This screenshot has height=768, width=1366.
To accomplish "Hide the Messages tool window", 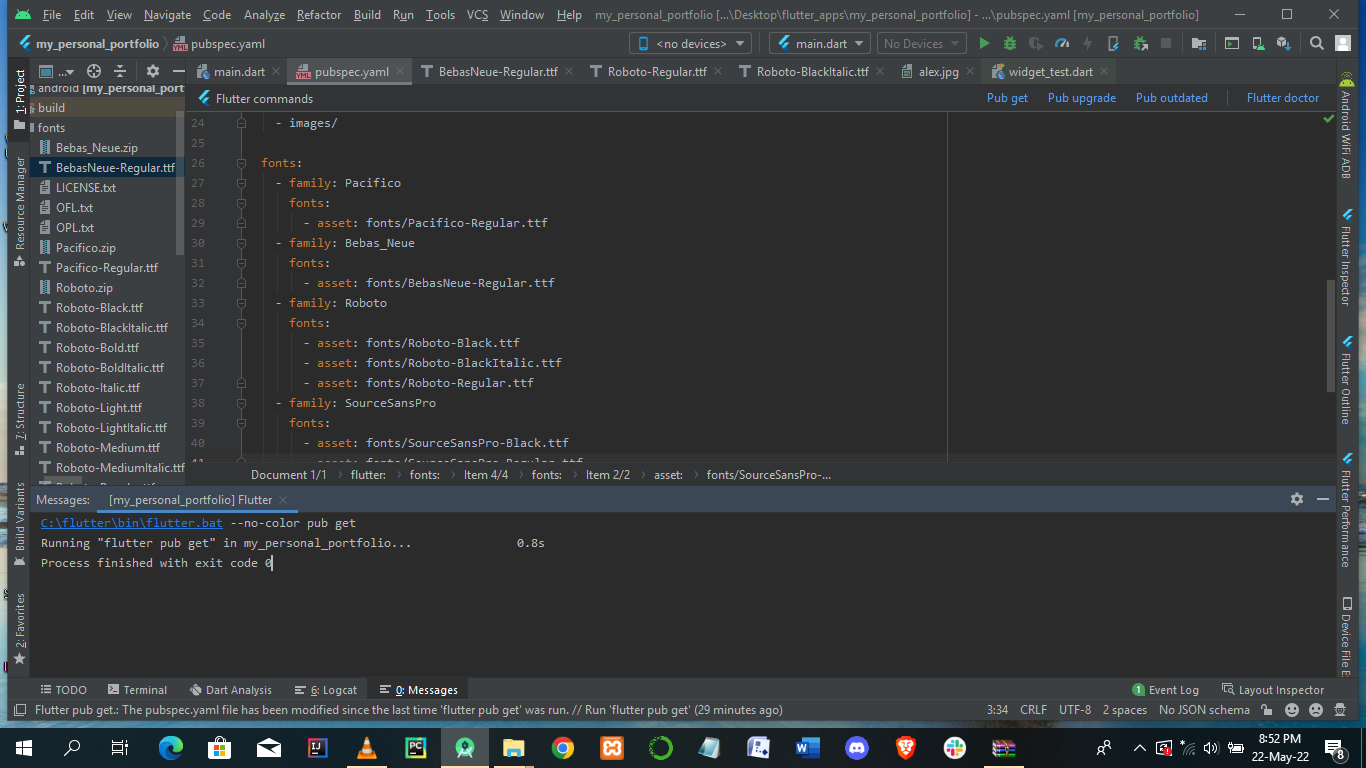I will (1323, 499).
